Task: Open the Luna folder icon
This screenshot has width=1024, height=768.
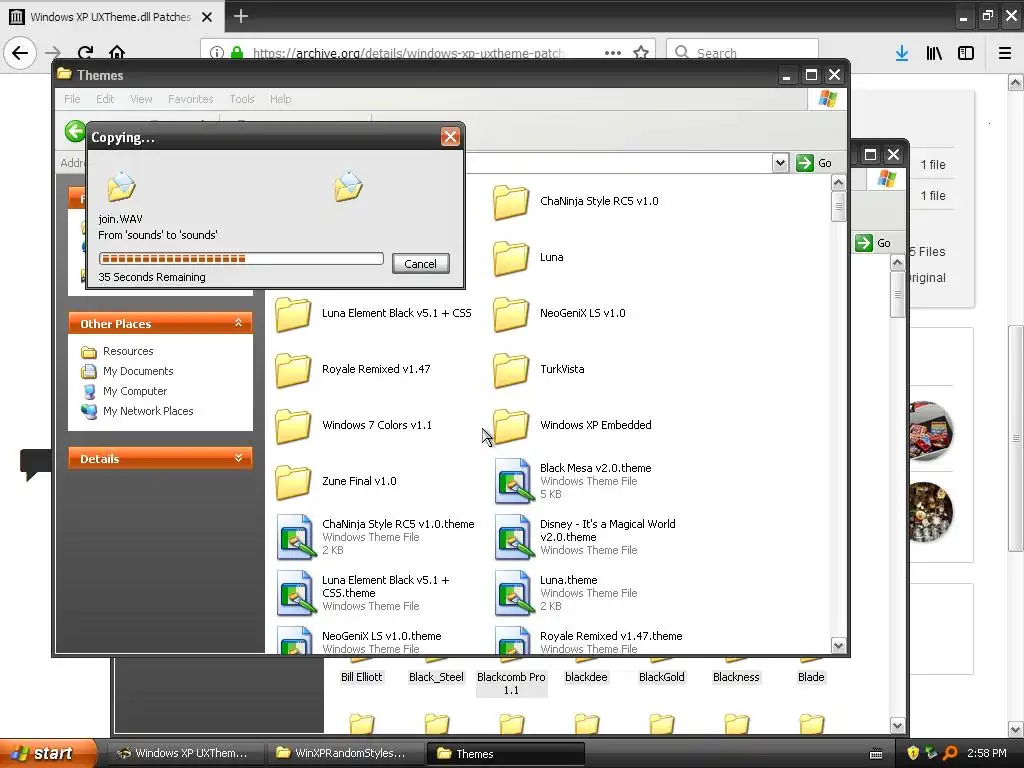Action: [511, 258]
